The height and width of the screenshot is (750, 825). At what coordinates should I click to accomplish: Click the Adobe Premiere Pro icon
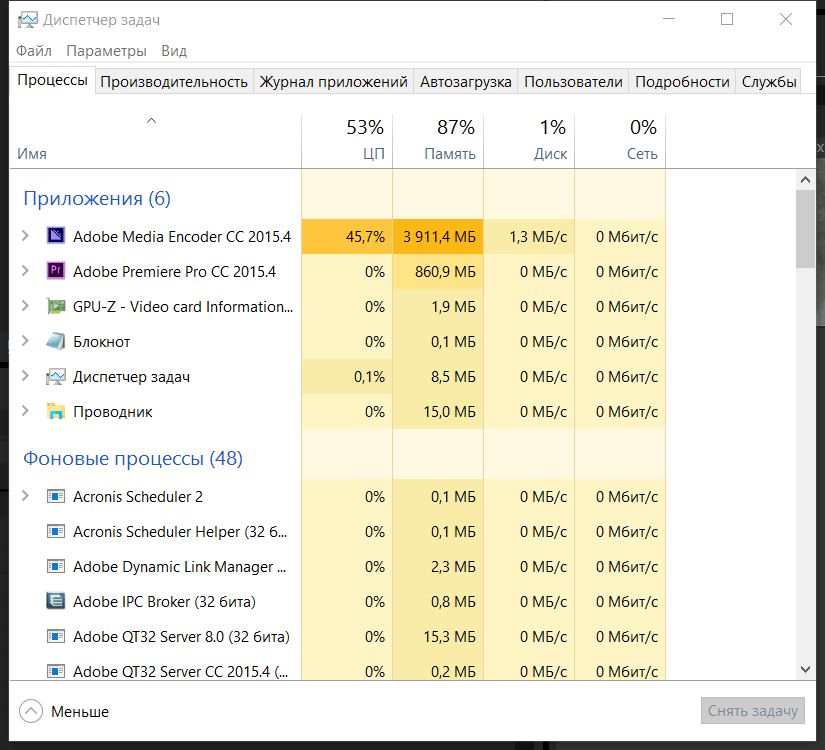(x=56, y=272)
